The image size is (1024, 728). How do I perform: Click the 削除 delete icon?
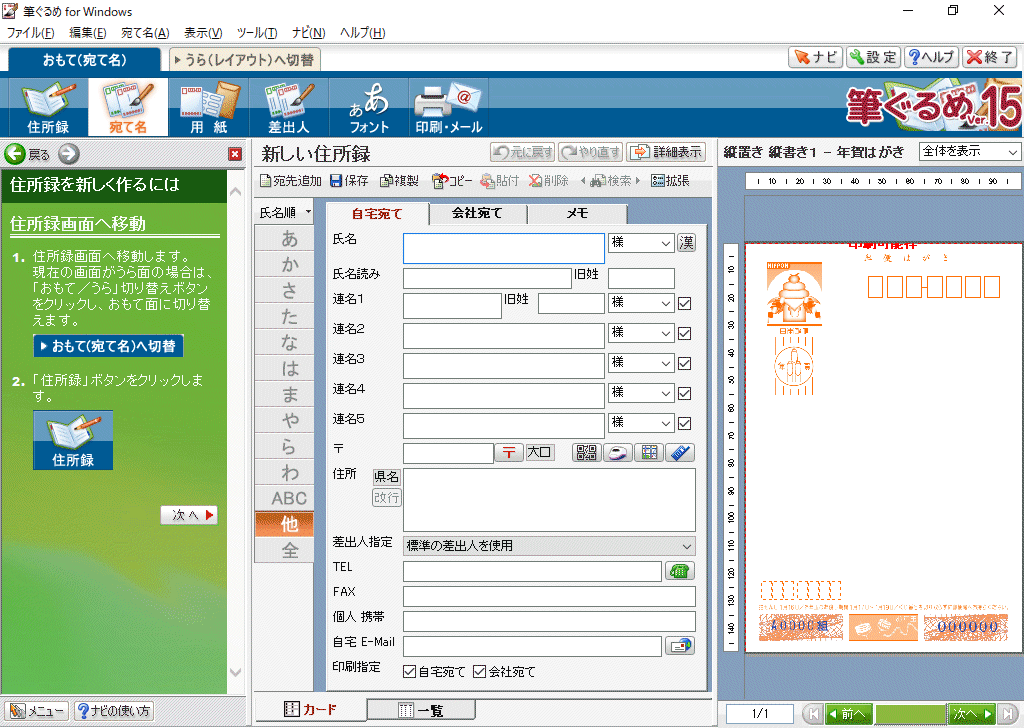coord(549,181)
